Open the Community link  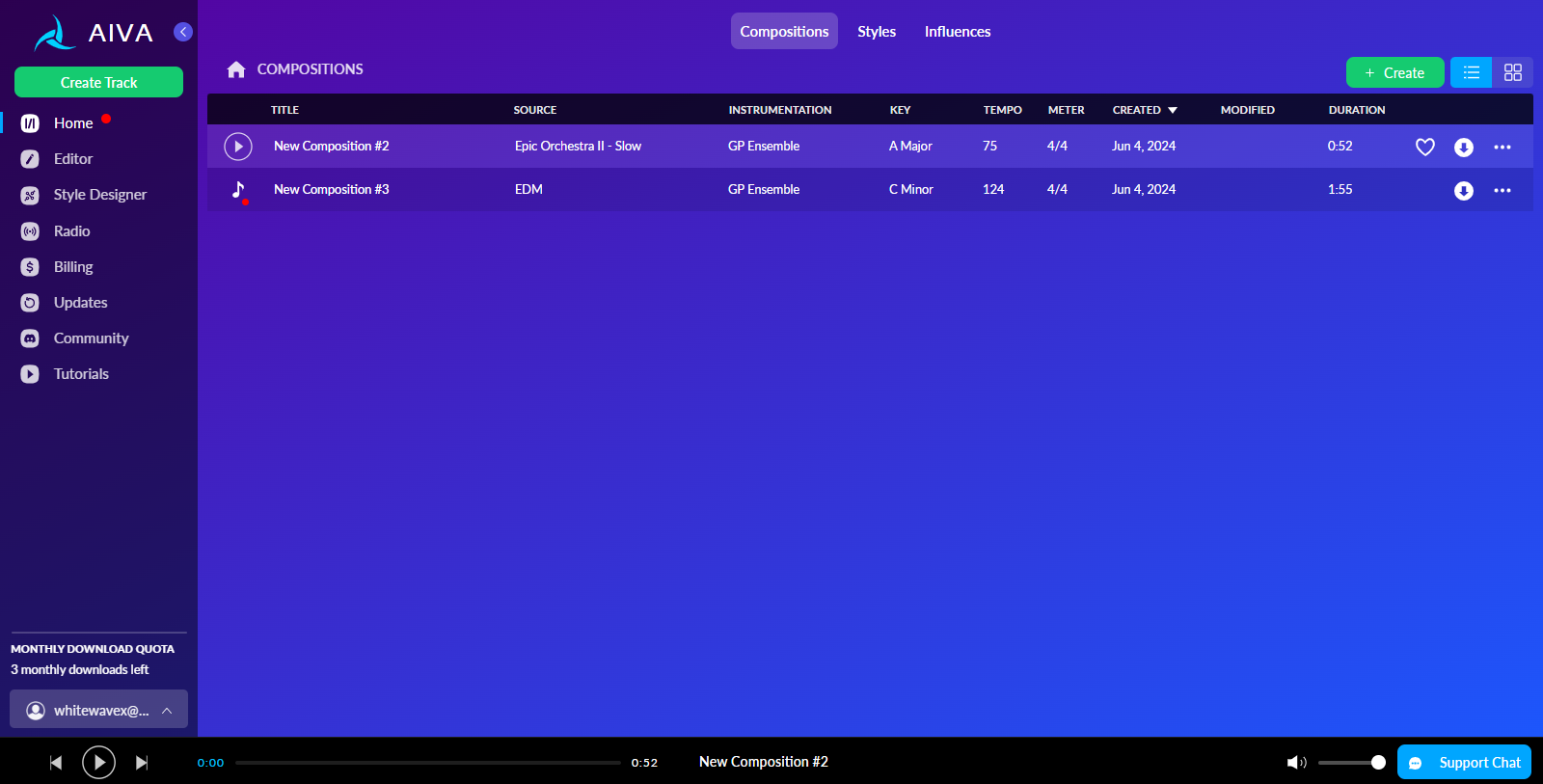click(x=91, y=338)
